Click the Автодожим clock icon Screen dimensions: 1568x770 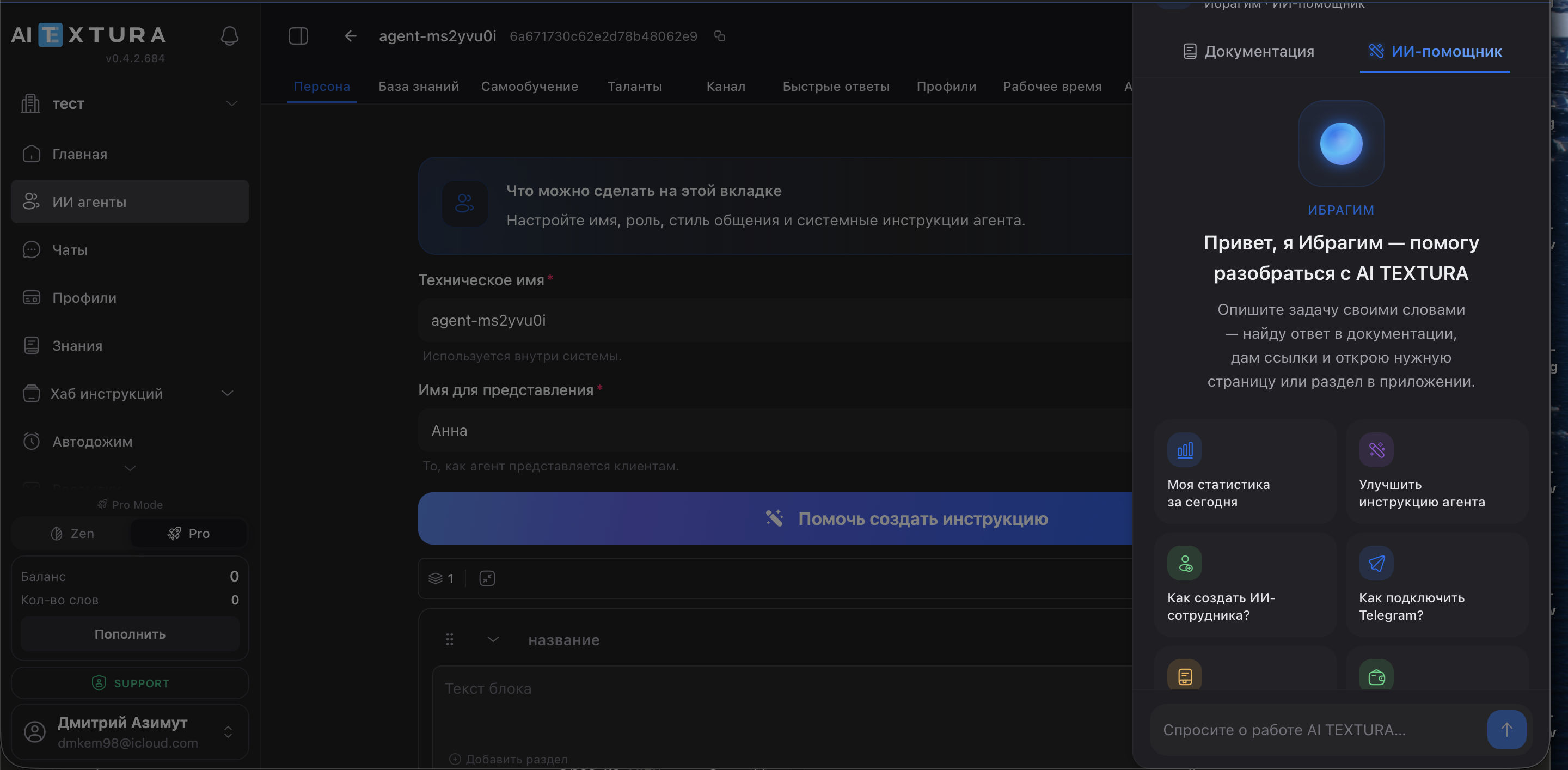click(x=31, y=441)
